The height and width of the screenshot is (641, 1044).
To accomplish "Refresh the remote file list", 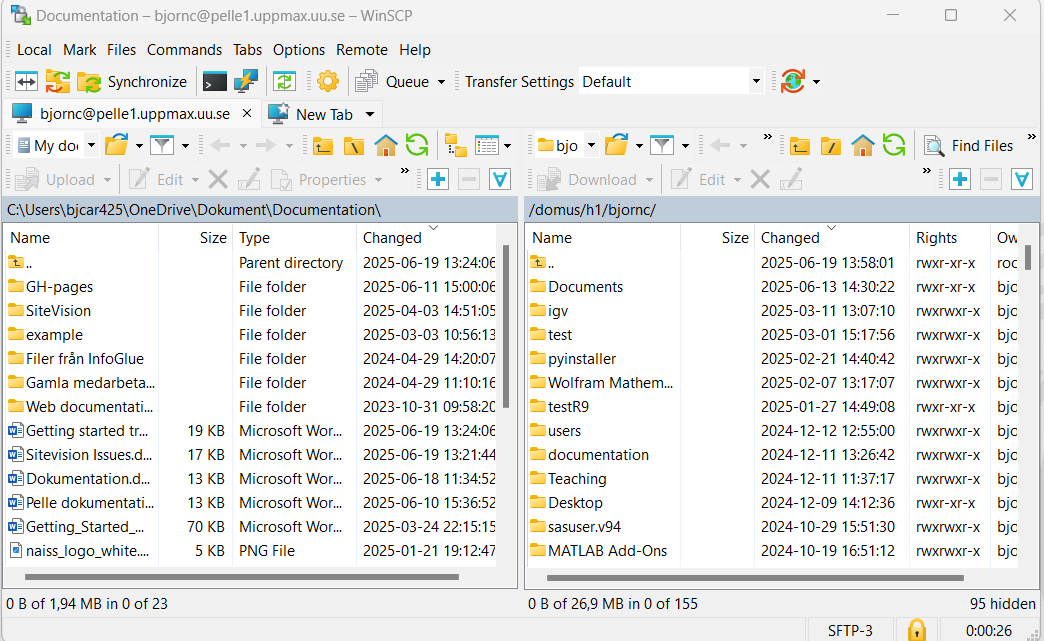I will tap(893, 145).
